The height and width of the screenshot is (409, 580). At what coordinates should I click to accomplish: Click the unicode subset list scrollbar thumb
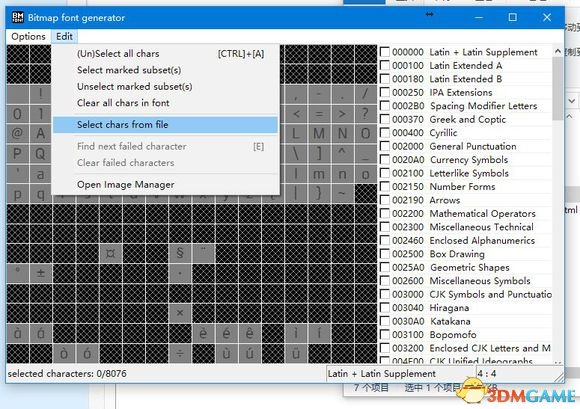coord(558,89)
